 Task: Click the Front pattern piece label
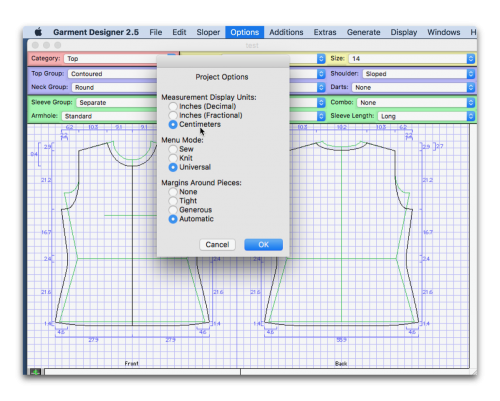[132, 363]
